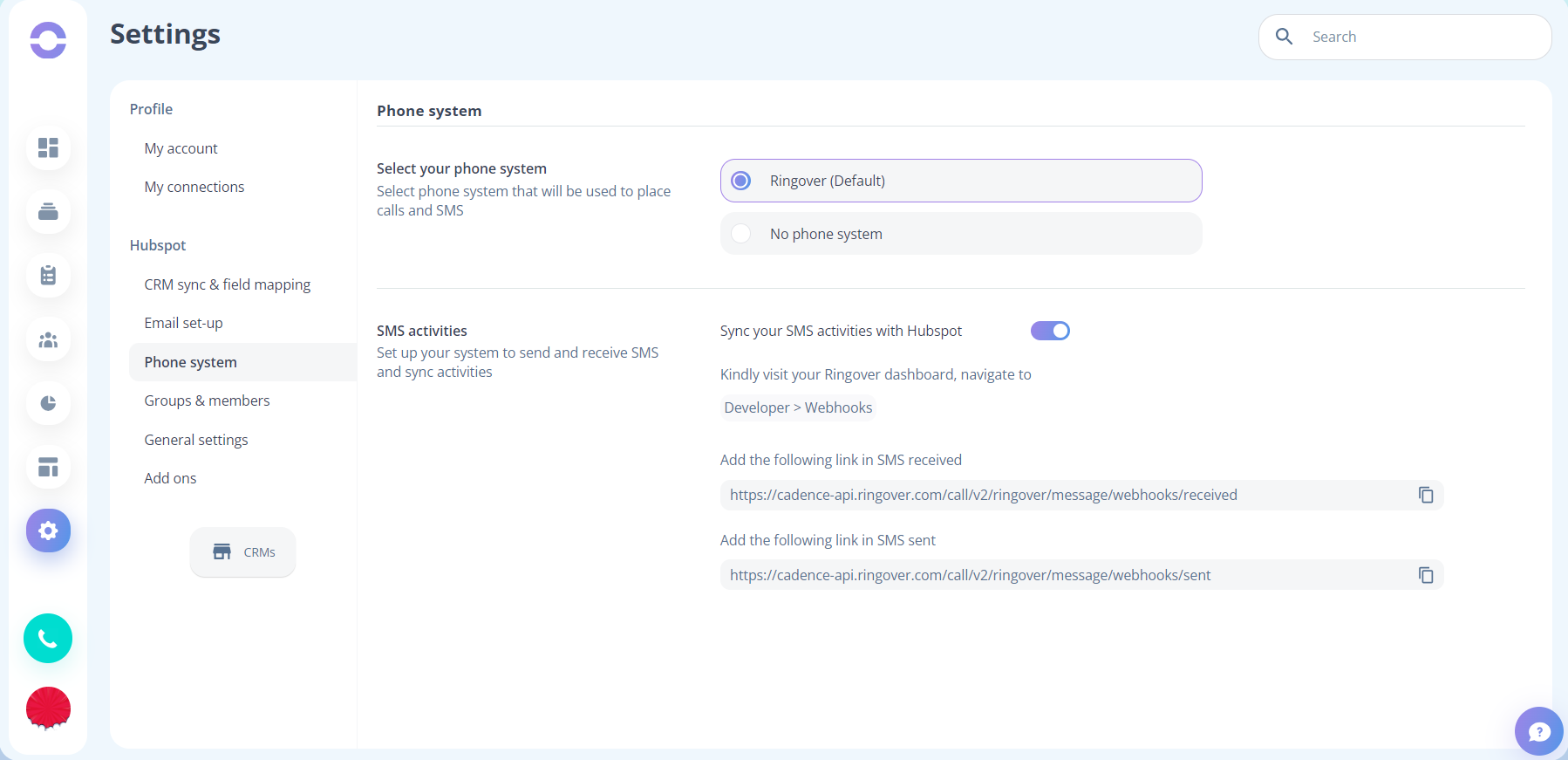This screenshot has width=1568, height=760.
Task: Open My connections settings
Action: (194, 187)
